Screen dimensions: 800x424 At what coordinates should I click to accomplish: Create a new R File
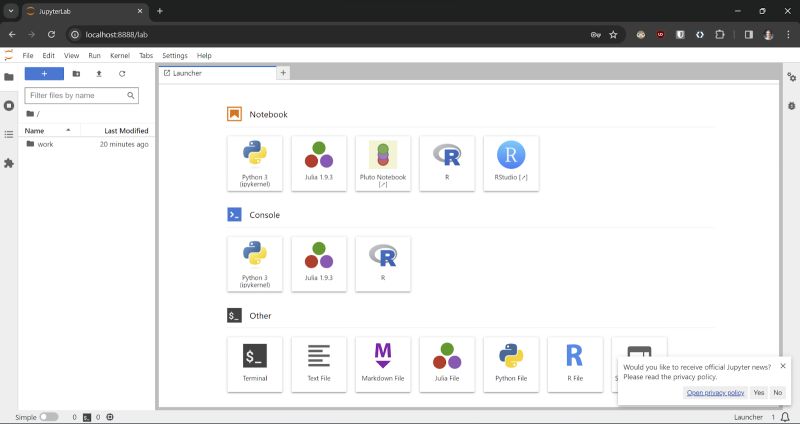coord(575,364)
